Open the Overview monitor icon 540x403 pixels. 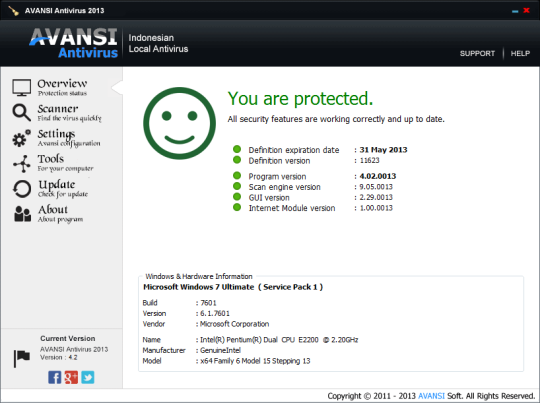pyautogui.click(x=21, y=87)
